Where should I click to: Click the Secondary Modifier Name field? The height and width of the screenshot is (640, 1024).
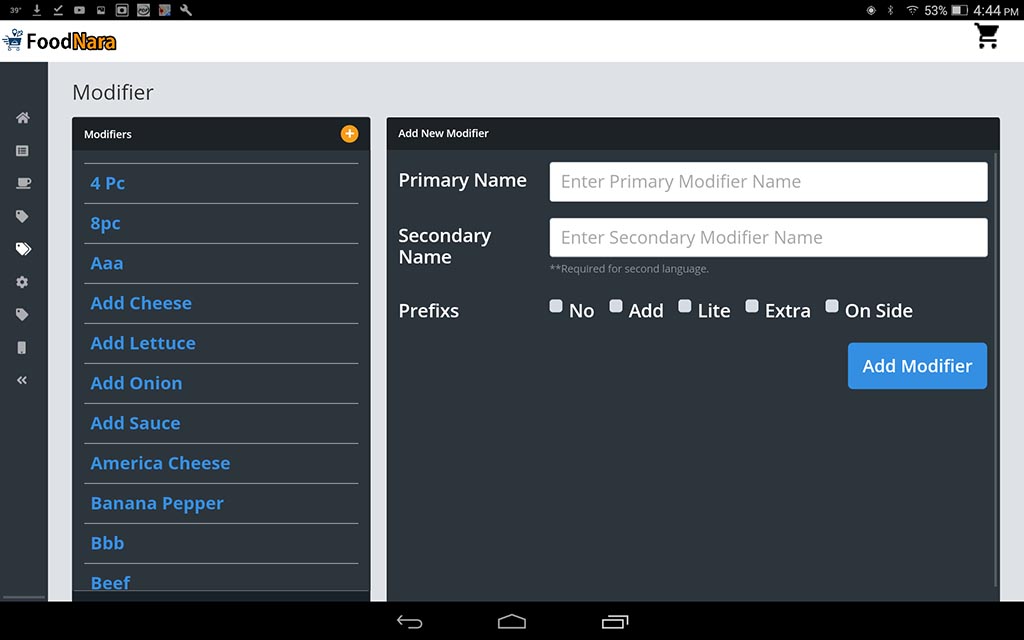(x=768, y=238)
